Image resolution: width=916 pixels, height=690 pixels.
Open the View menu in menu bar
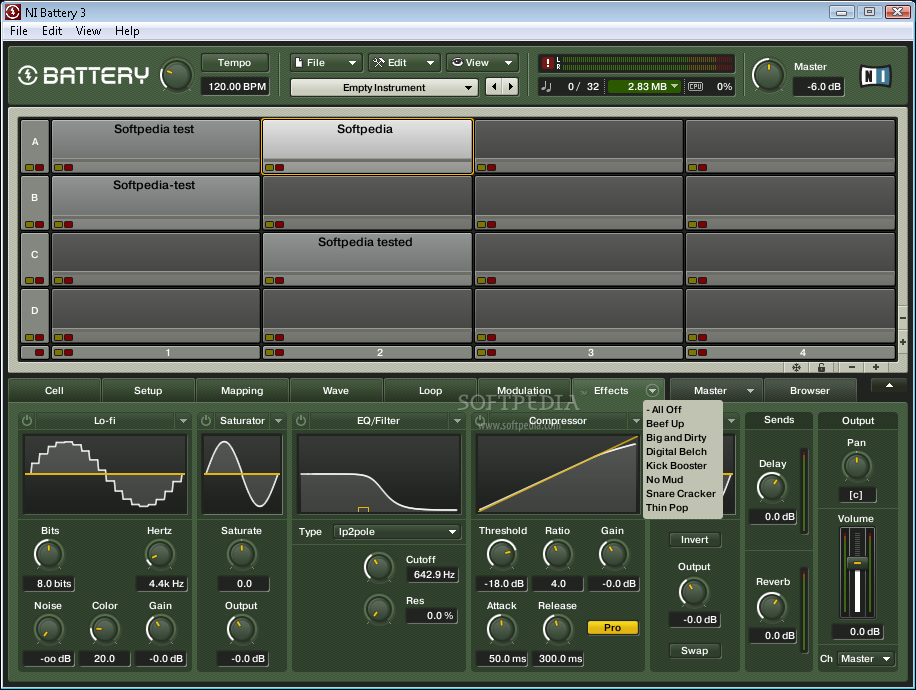[x=88, y=31]
